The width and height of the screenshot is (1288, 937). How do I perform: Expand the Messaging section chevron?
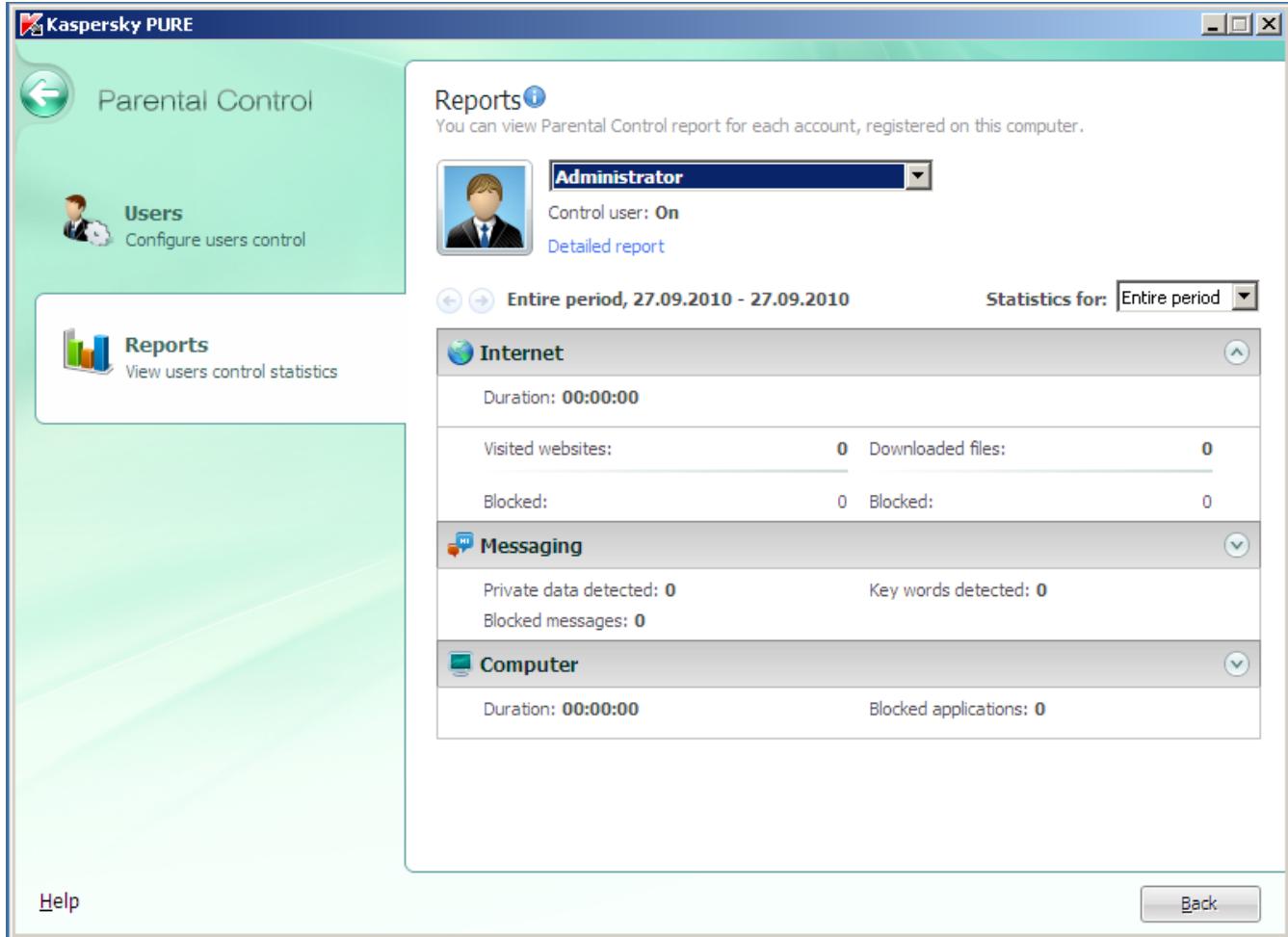click(1236, 546)
